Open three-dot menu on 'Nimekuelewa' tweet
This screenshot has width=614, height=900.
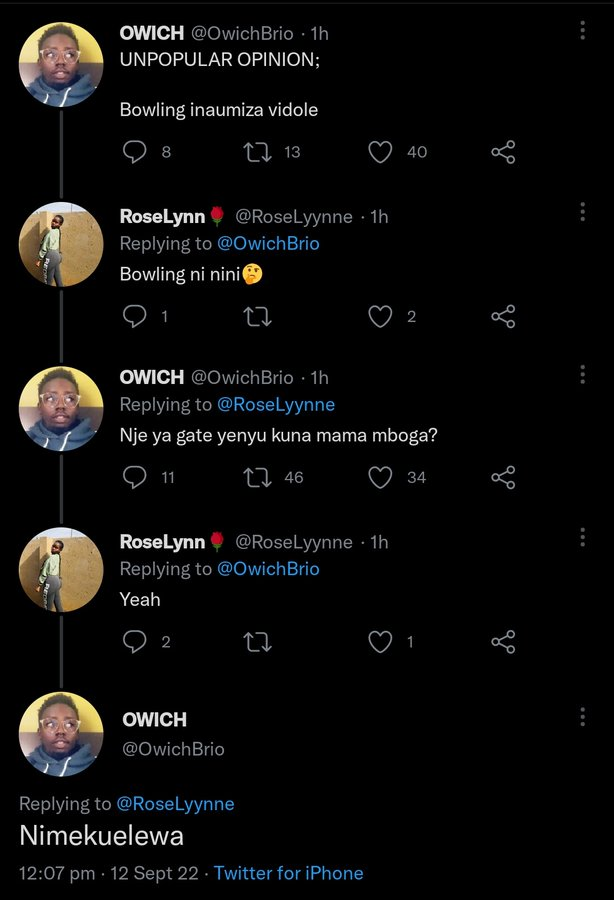pos(582,716)
